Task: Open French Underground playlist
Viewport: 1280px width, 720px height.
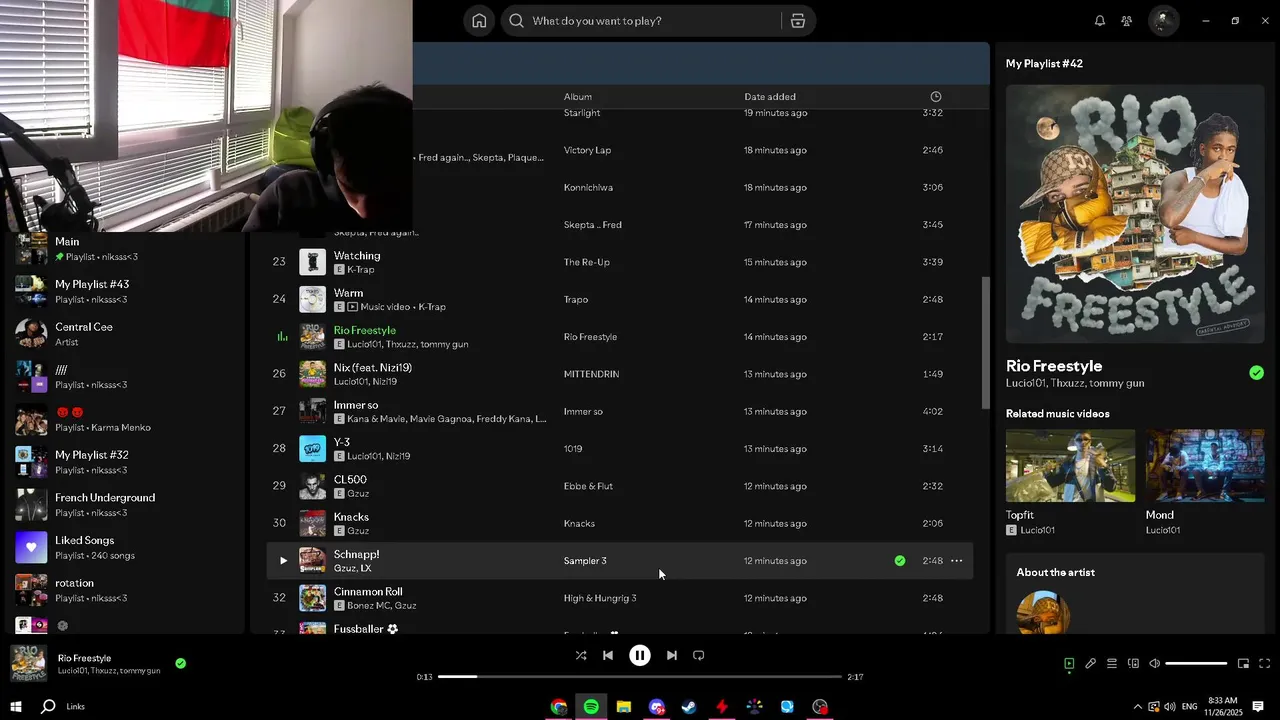Action: click(124, 505)
